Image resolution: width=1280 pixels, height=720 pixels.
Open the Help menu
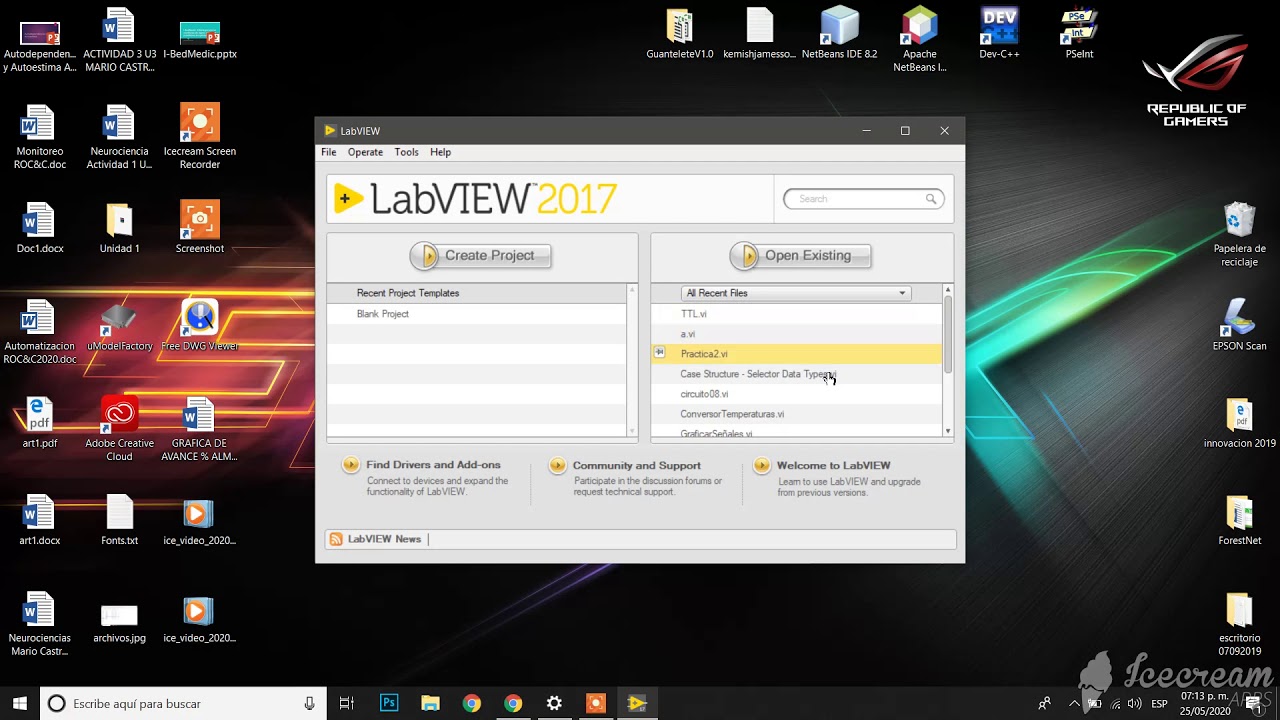click(x=440, y=152)
